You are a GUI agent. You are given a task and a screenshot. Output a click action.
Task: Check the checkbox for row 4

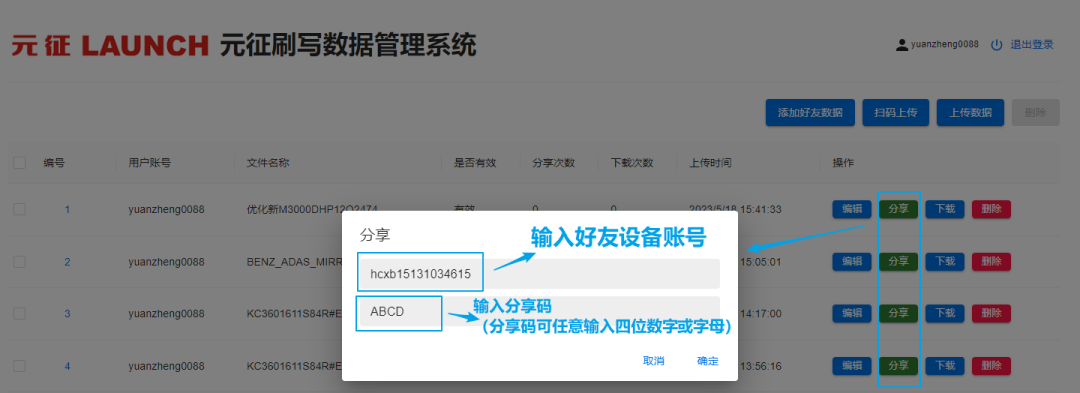click(x=20, y=366)
